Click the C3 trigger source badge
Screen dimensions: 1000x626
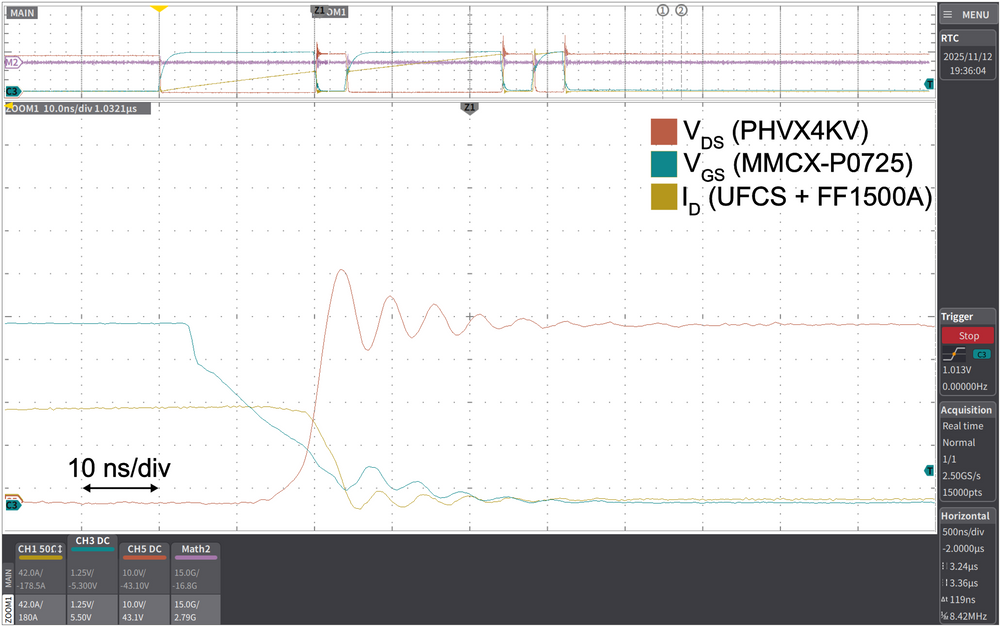984,354
